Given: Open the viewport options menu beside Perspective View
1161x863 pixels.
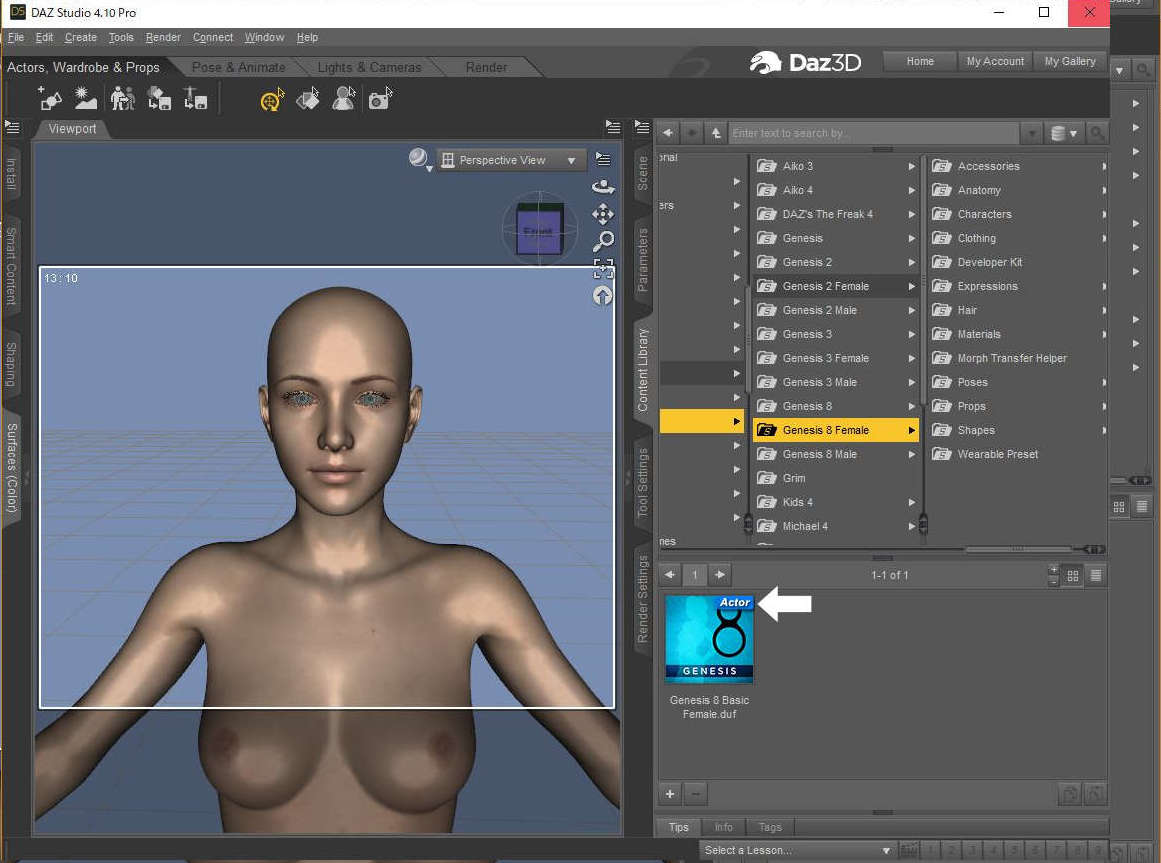Looking at the screenshot, I should [x=603, y=160].
